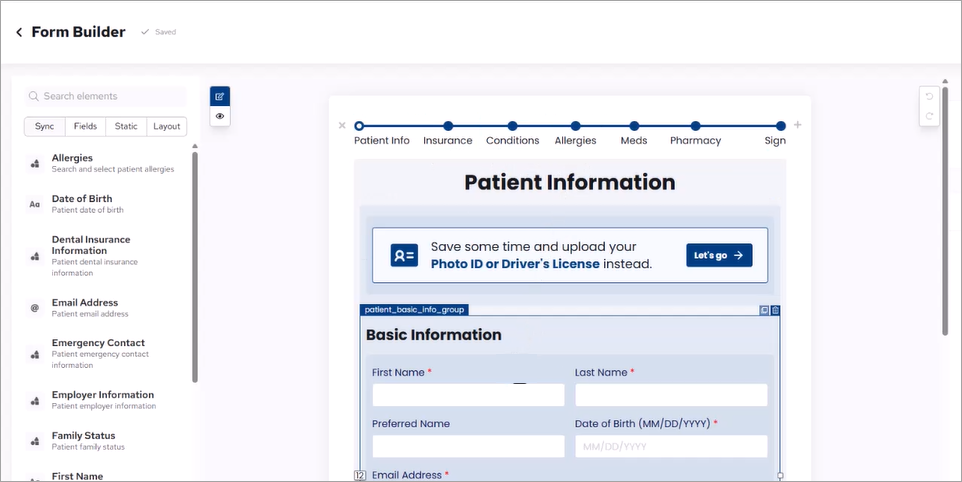
Task: Select the Sync filter tab
Action: 44,127
